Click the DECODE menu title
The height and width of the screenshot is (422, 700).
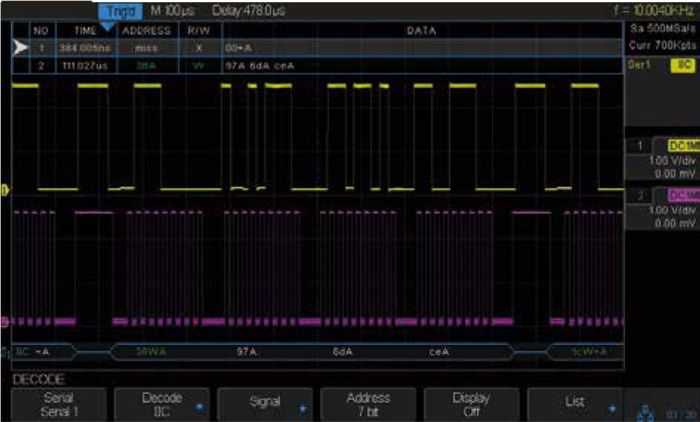(x=39, y=380)
